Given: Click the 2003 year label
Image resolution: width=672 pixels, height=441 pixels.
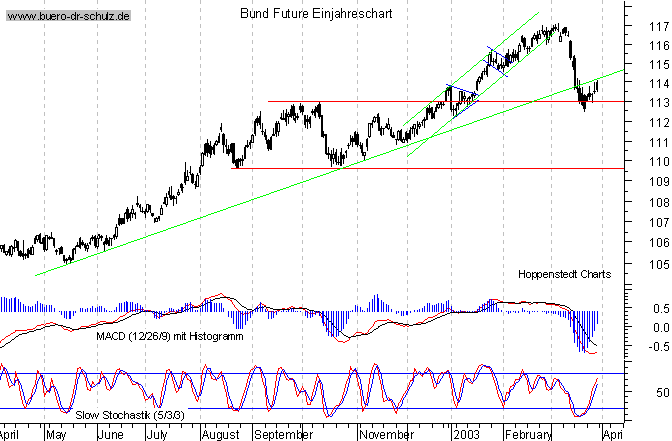Looking at the screenshot, I should coord(466,435).
